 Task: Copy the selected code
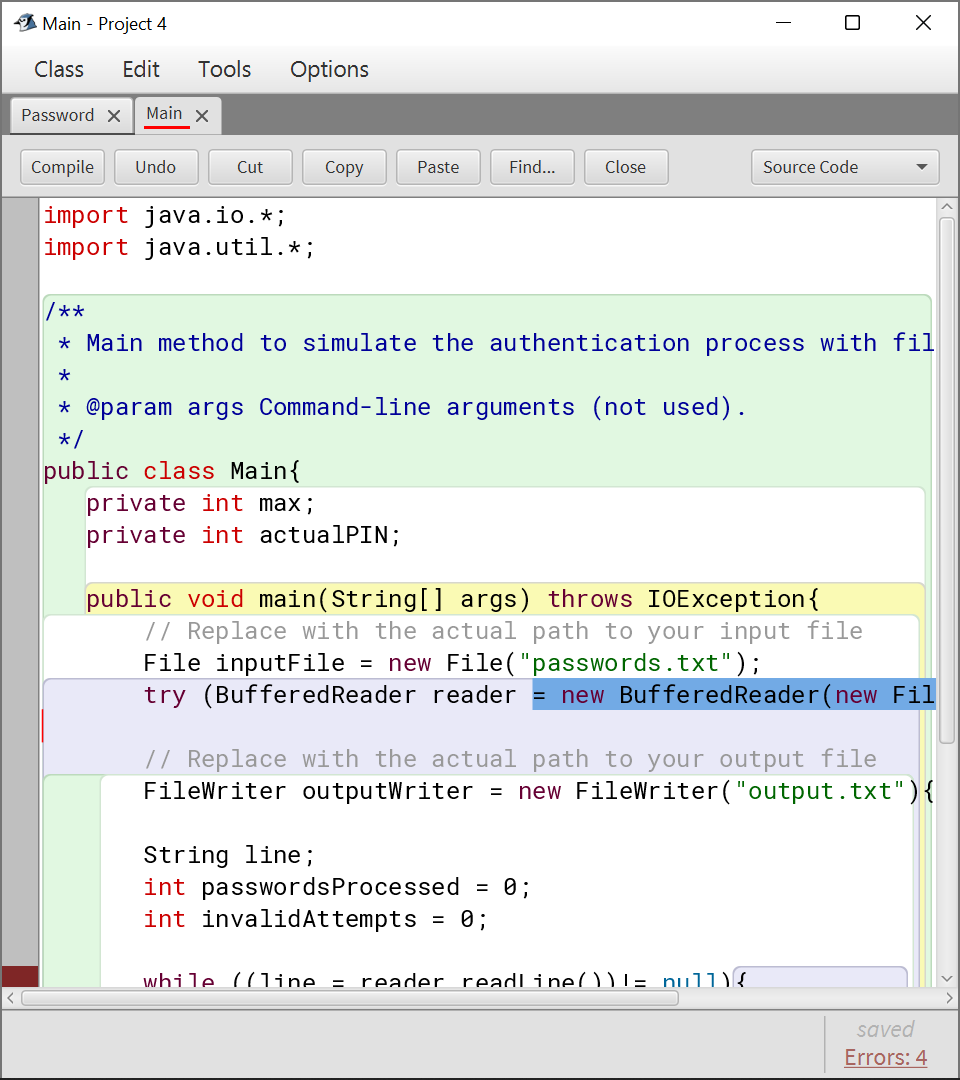click(x=344, y=167)
